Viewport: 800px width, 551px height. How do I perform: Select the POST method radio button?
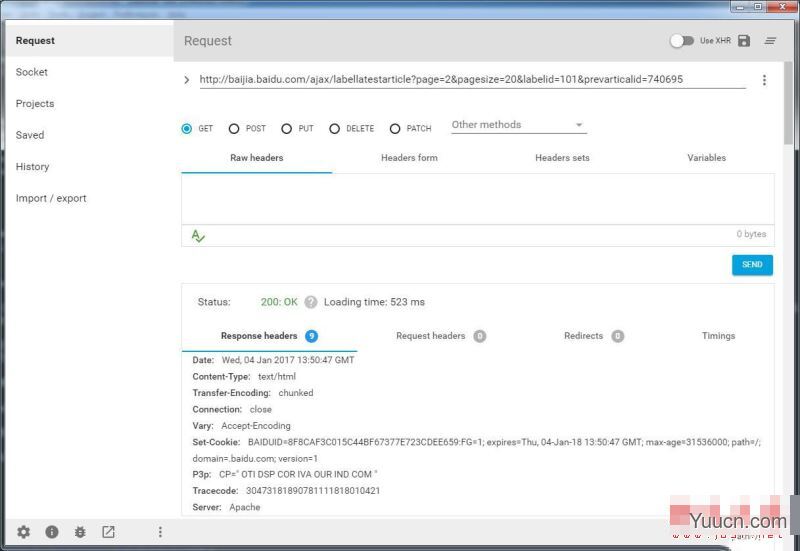(234, 129)
